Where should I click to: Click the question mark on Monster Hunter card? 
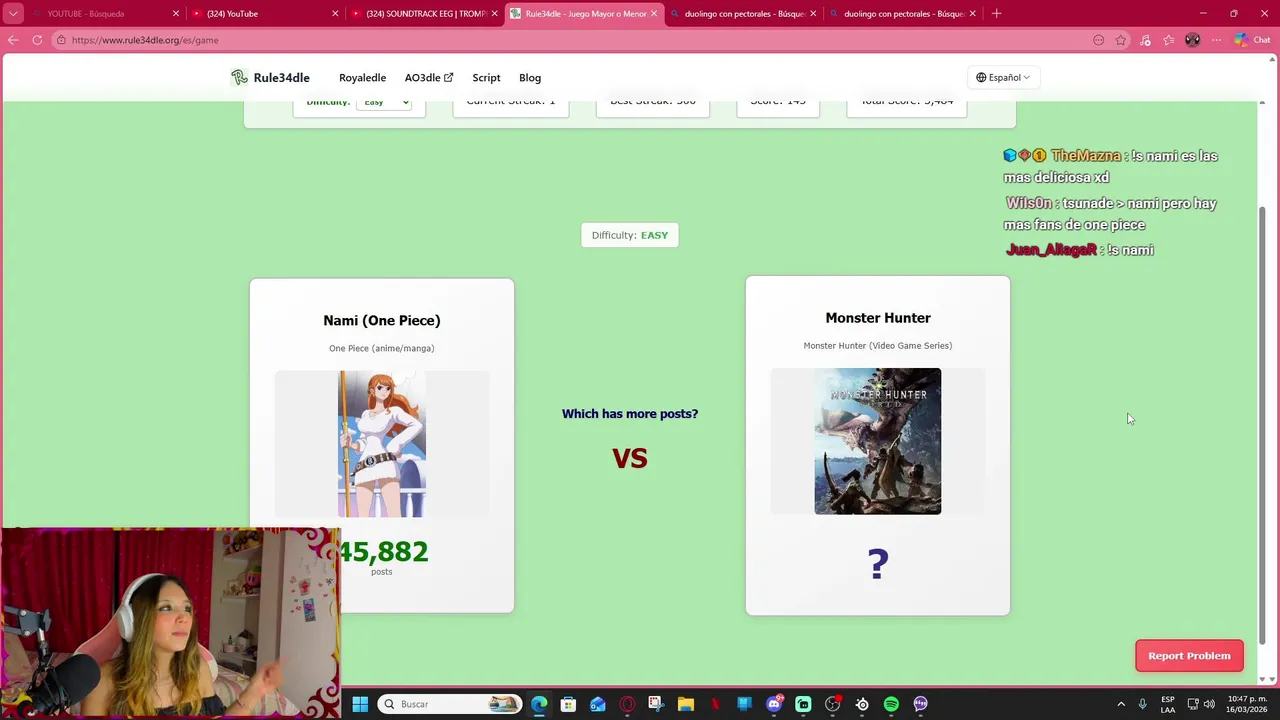coord(878,564)
